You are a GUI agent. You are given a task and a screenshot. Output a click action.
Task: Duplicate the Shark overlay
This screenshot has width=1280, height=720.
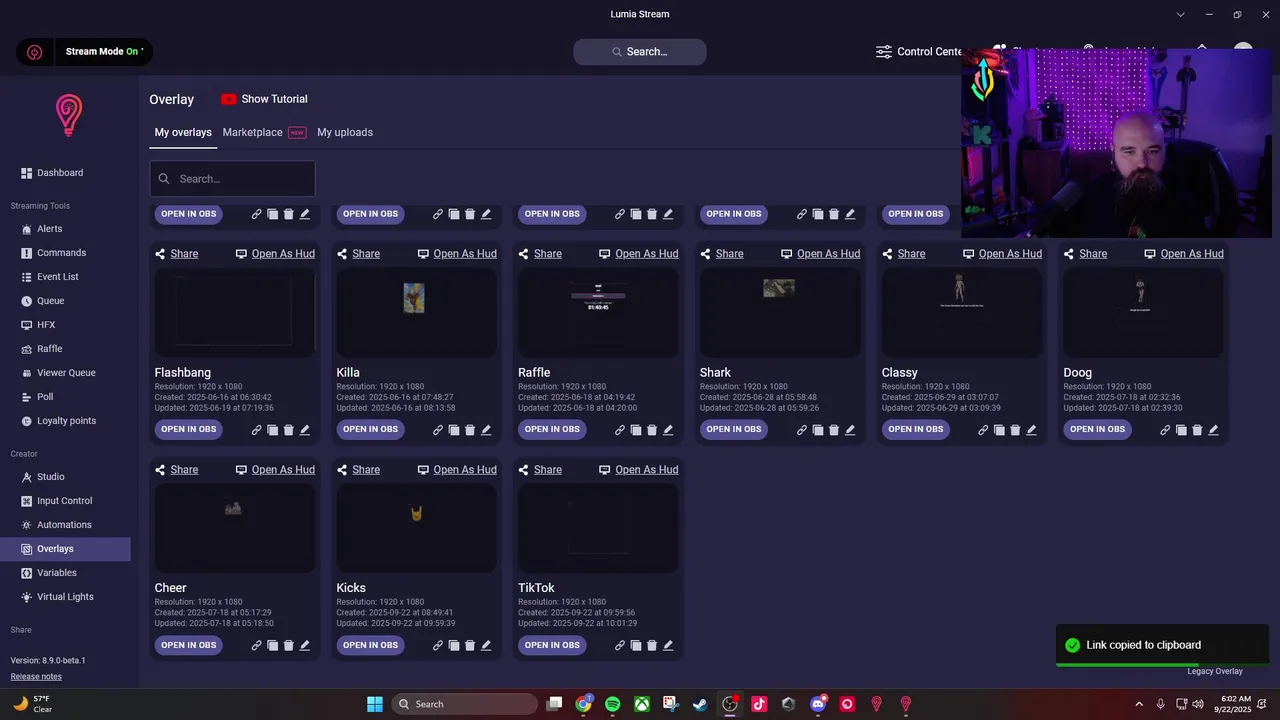point(818,430)
